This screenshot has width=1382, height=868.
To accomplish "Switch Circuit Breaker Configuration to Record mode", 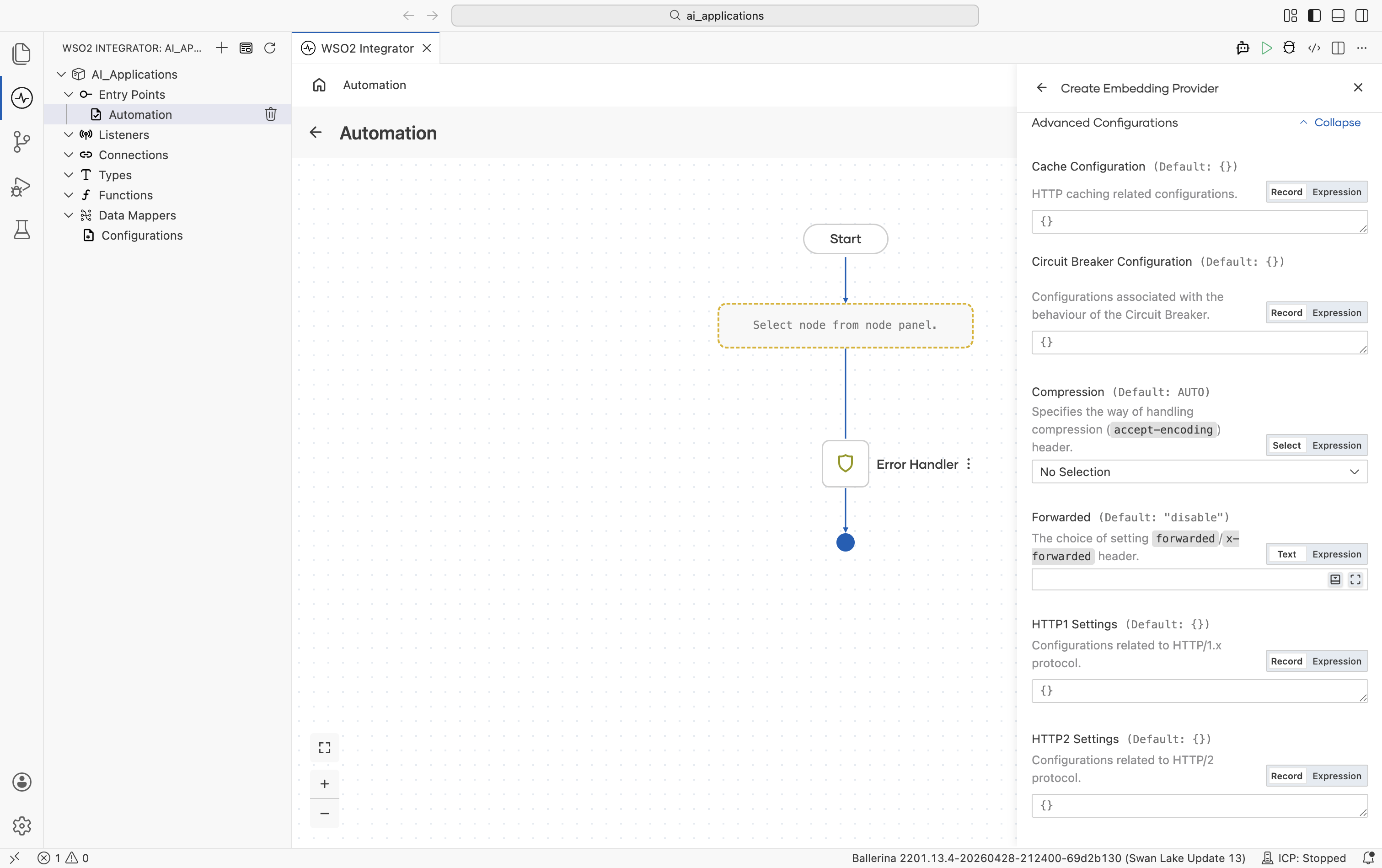I will pyautogui.click(x=1286, y=312).
